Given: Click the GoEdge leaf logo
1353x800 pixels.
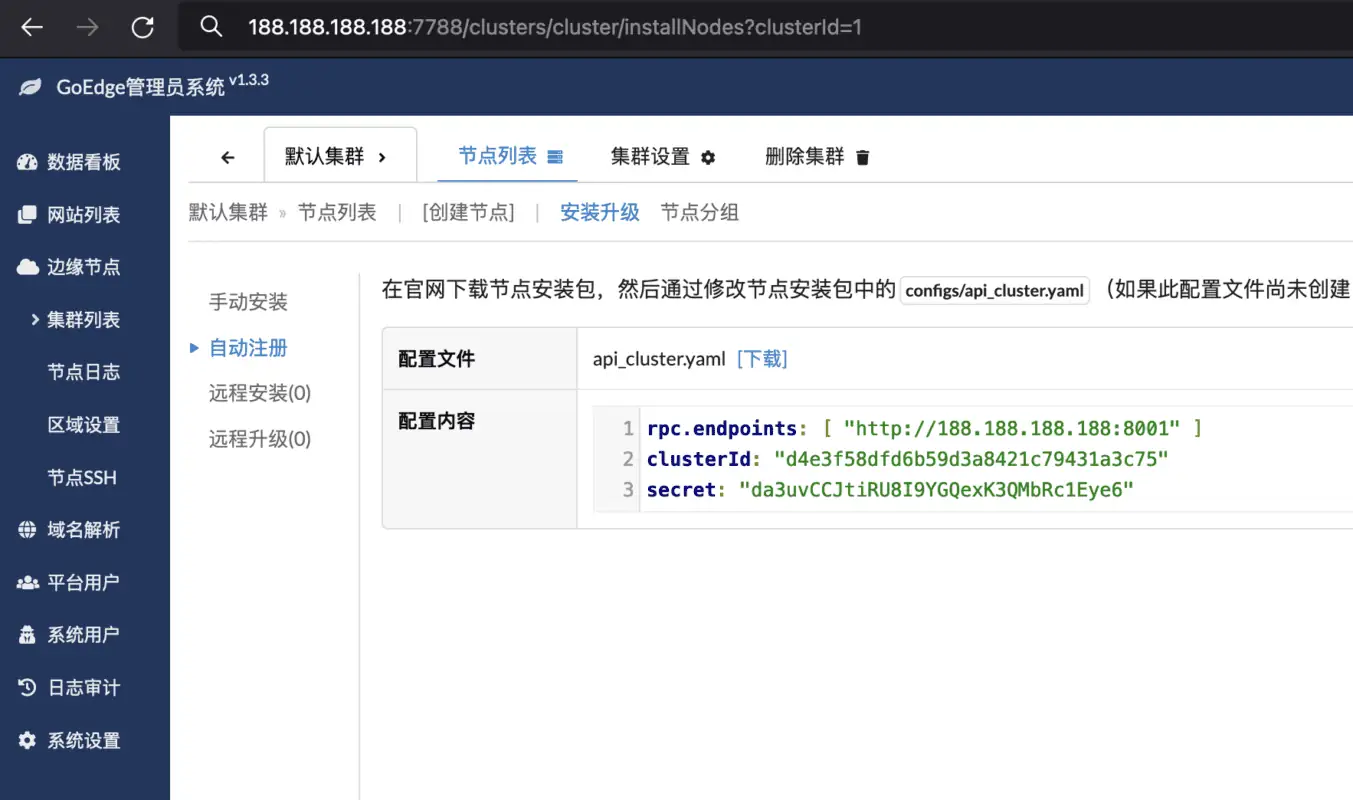Looking at the screenshot, I should click(28, 86).
